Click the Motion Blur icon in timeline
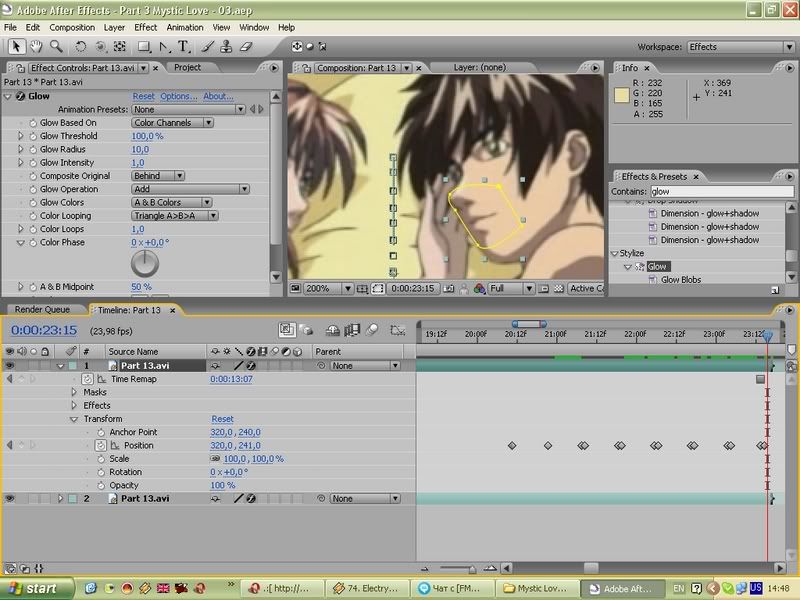Screen dimensions: 800x600 (372, 330)
